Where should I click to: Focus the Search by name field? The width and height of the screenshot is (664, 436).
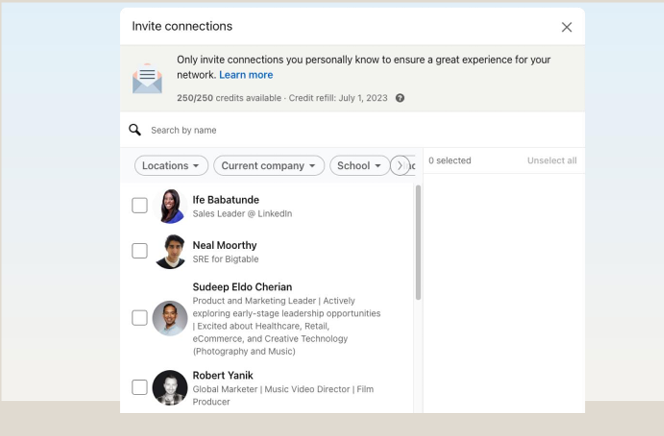(x=280, y=130)
